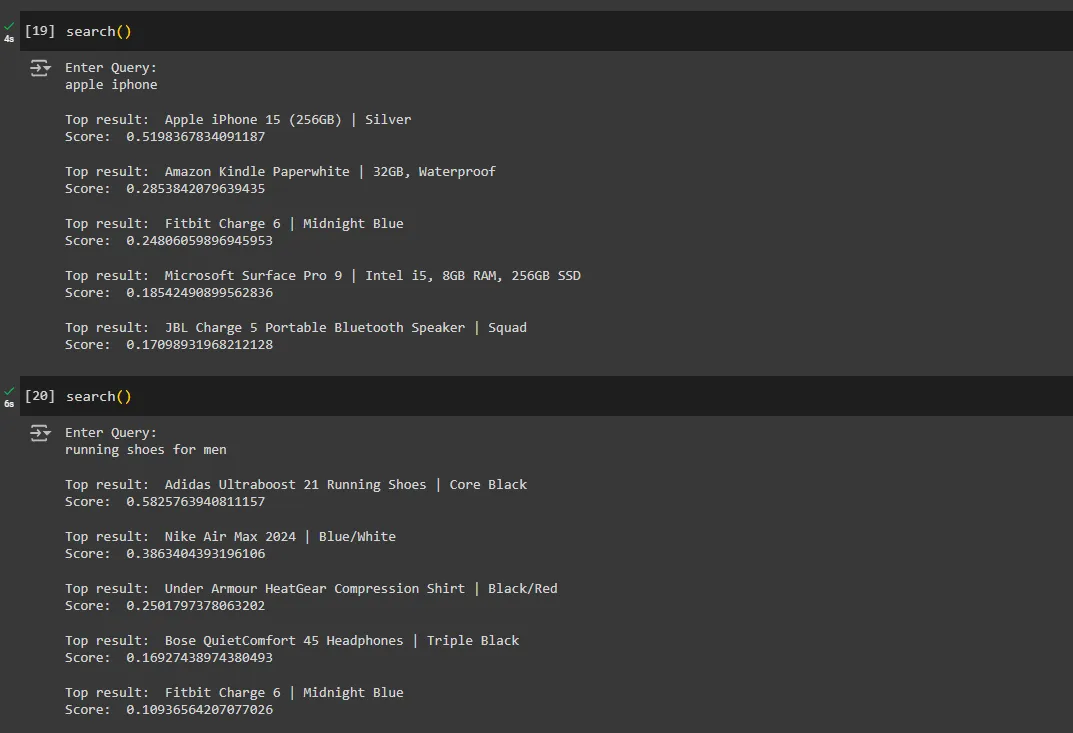Click the Amazon Kindle Paperwhite result line

tap(281, 172)
